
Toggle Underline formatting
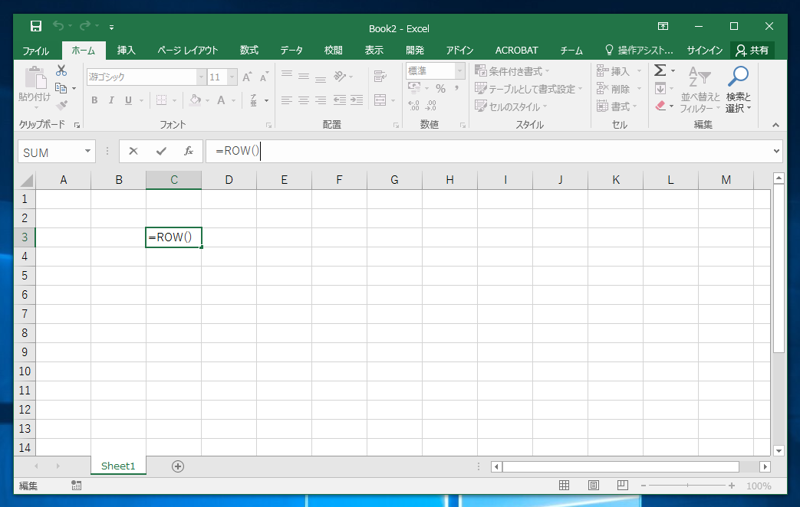pyautogui.click(x=129, y=100)
